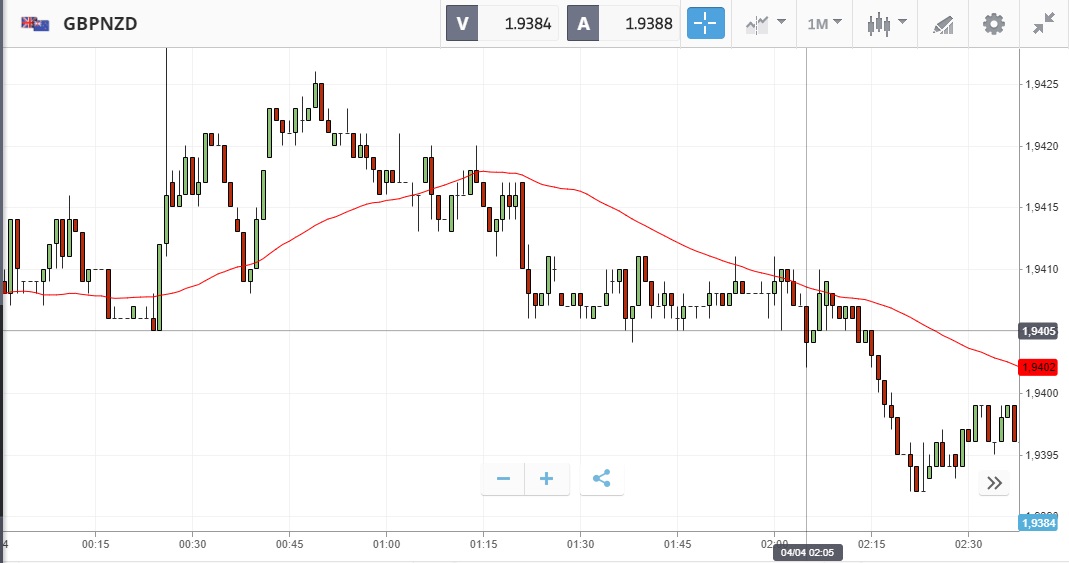Click the GBPNZD symbol name
1069x563 pixels.
pyautogui.click(x=100, y=24)
